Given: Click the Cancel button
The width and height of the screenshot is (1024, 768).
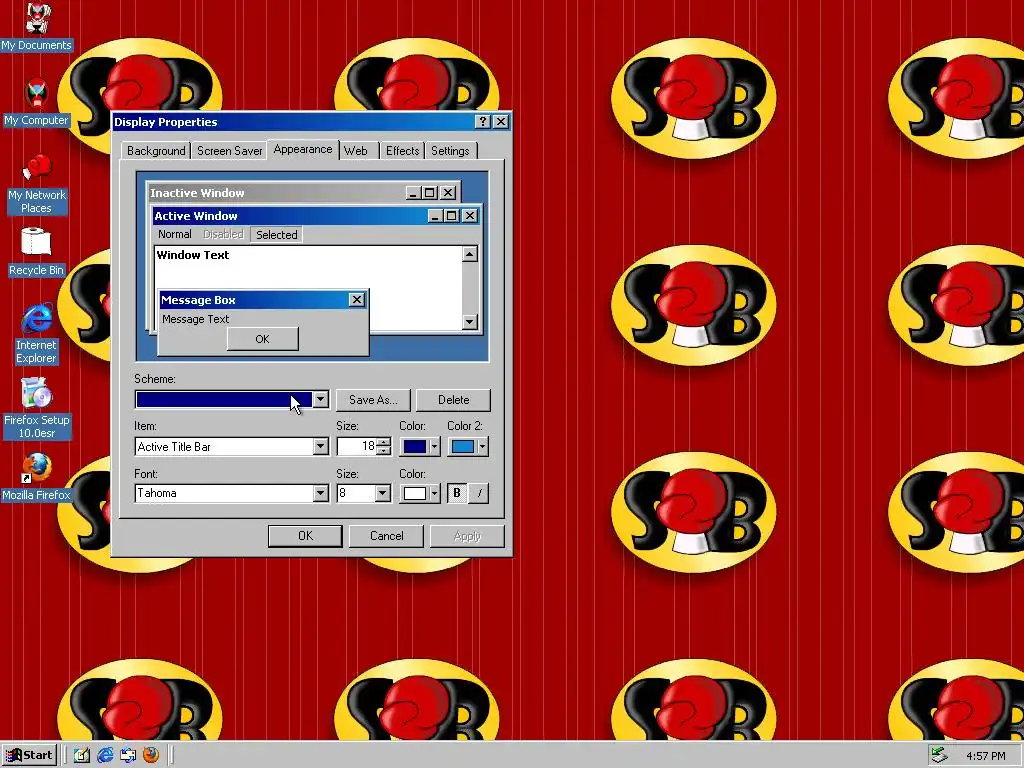Looking at the screenshot, I should (x=387, y=536).
